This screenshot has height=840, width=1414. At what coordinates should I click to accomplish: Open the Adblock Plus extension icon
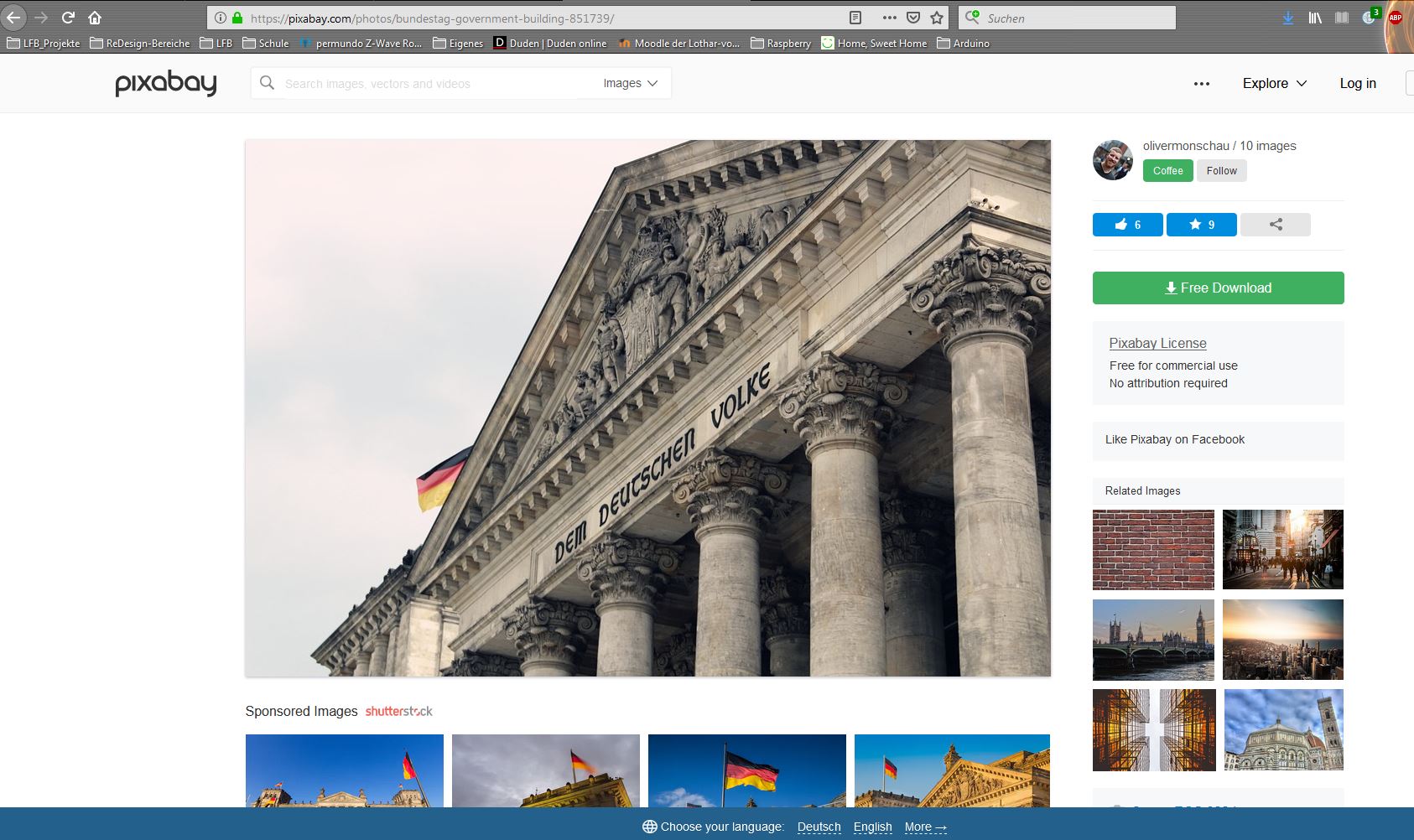point(1396,18)
